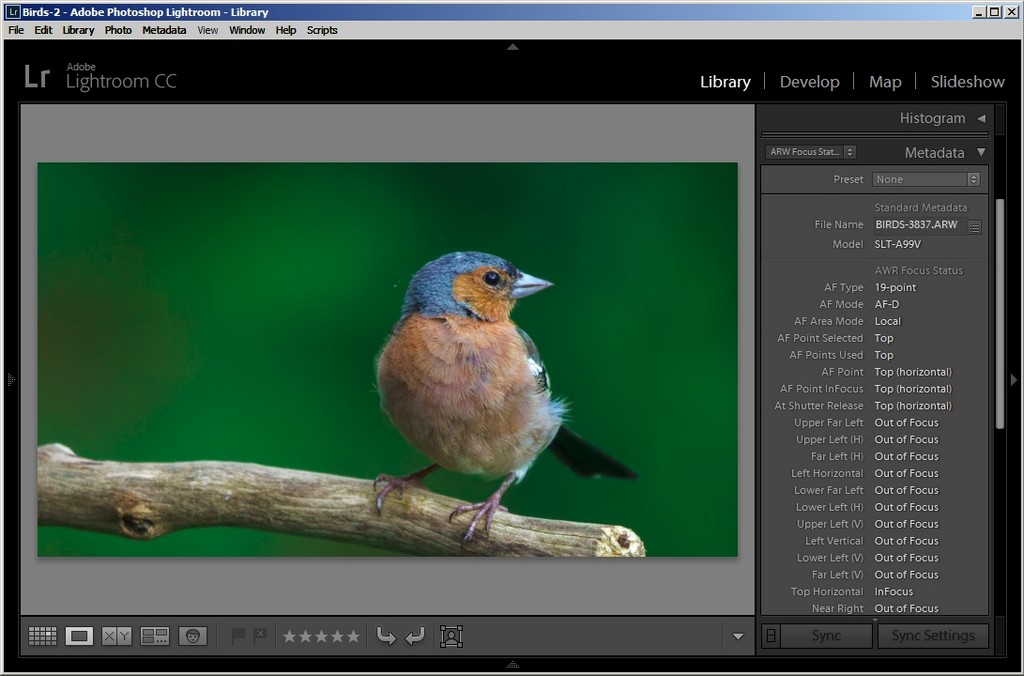Open People face view

pos(193,636)
